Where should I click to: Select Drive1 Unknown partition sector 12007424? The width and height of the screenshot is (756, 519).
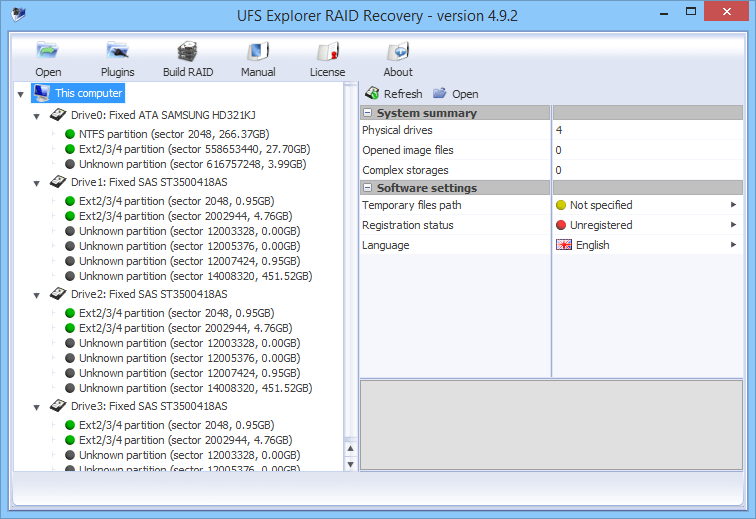[x=189, y=261]
